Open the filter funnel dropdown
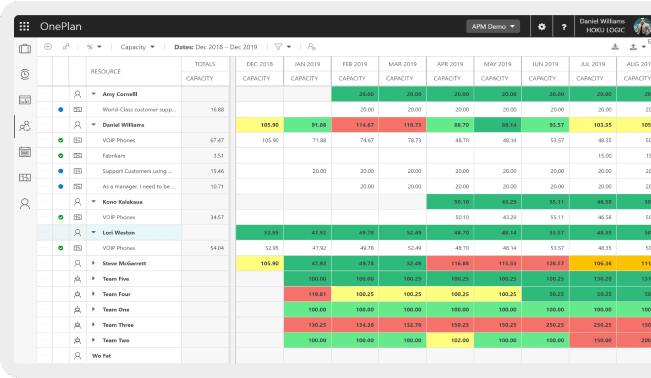 pyautogui.click(x=282, y=47)
